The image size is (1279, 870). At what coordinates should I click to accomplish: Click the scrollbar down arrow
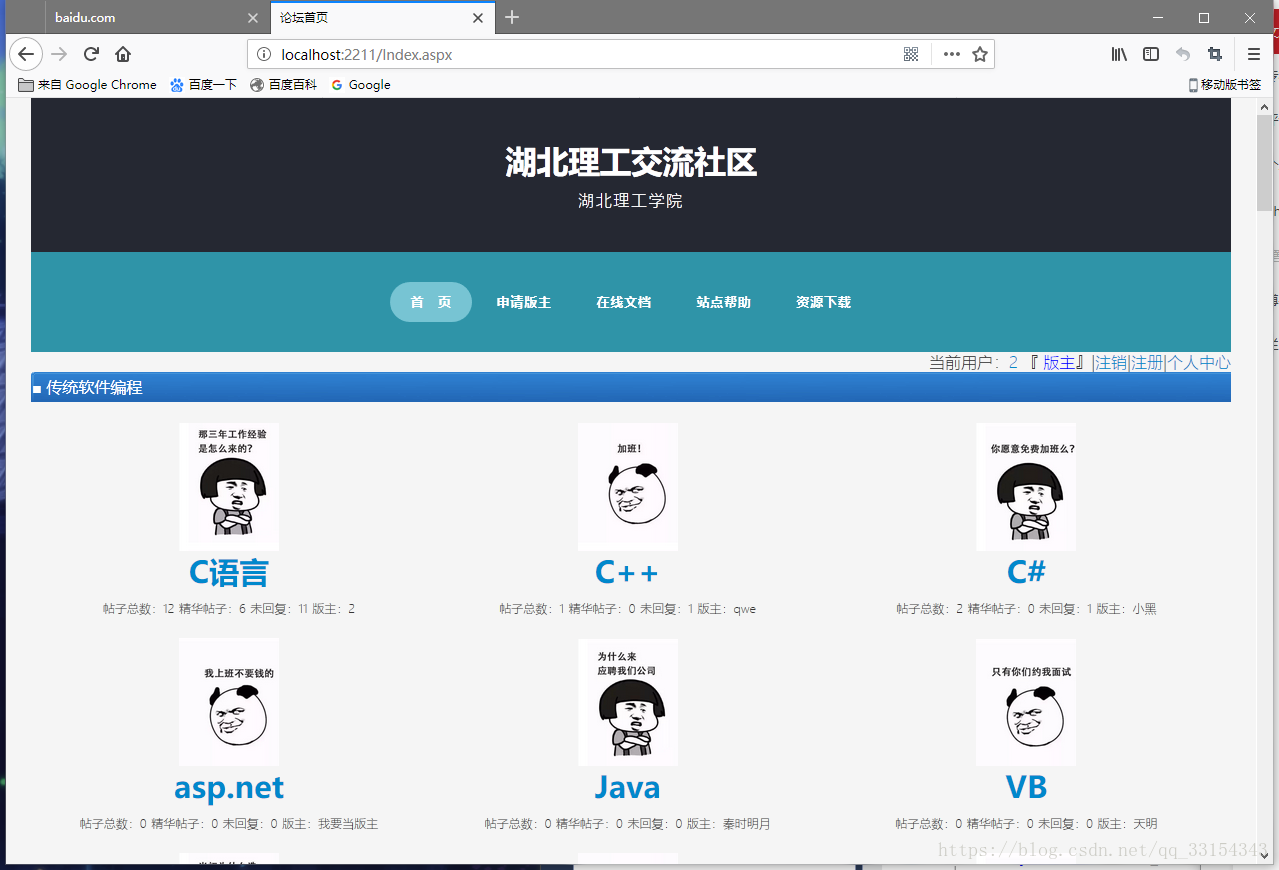point(1264,856)
